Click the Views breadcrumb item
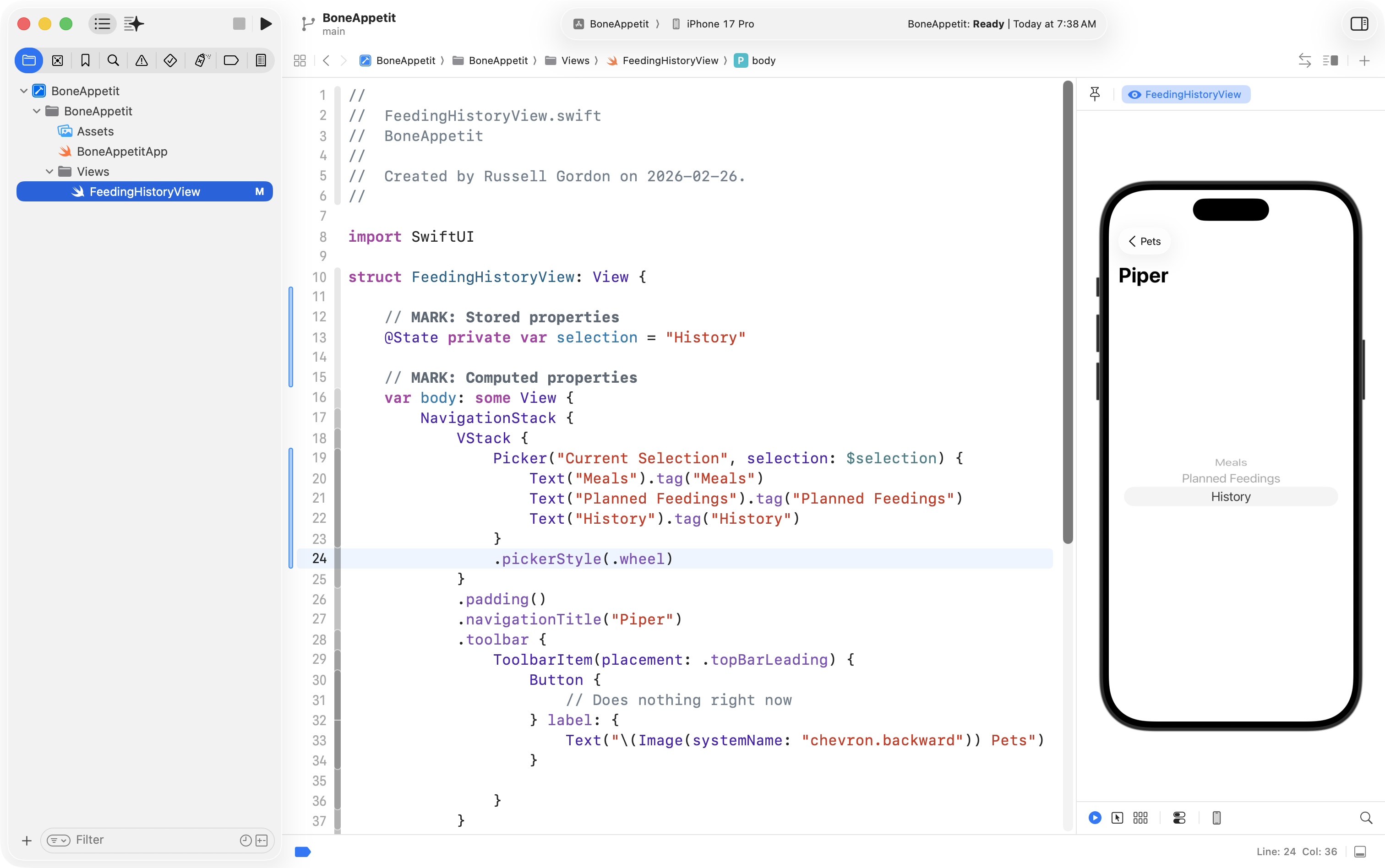 tap(575, 60)
